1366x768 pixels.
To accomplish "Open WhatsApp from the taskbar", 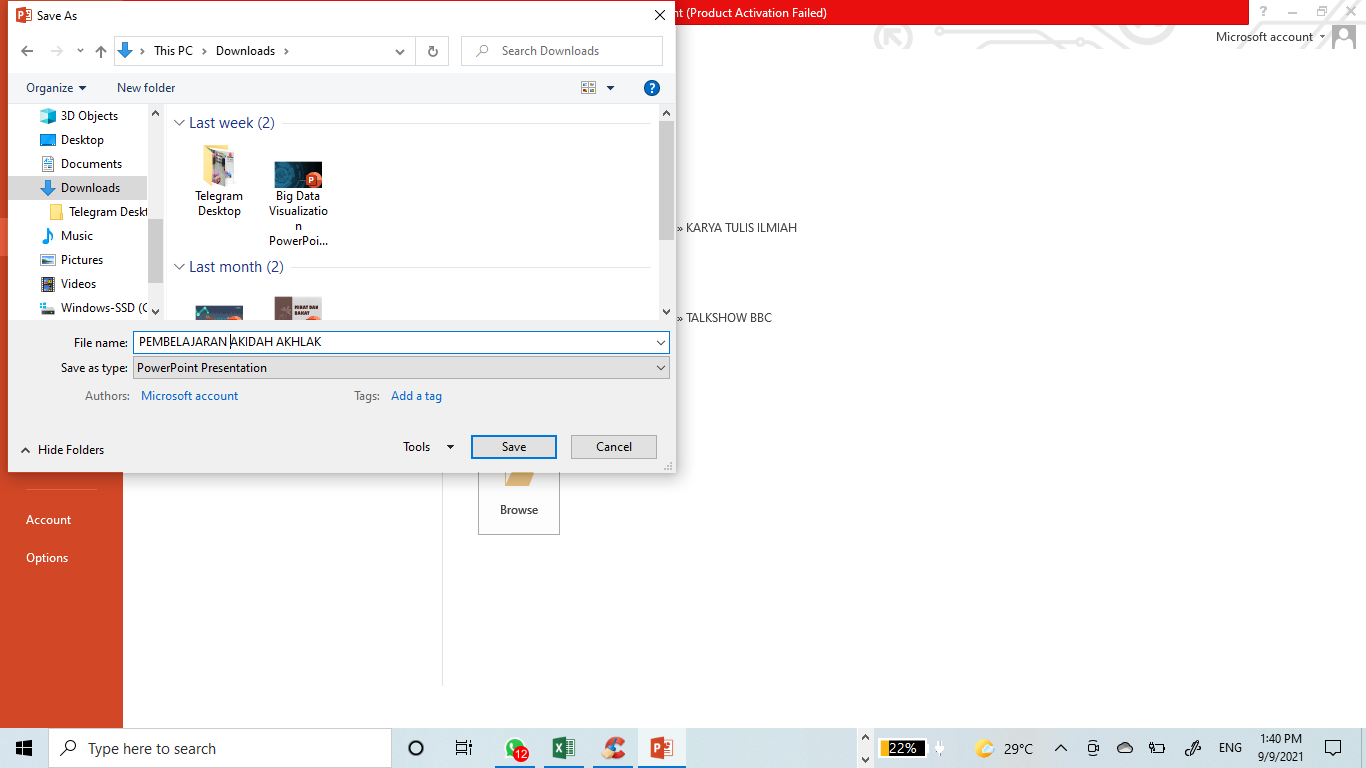I will click(515, 748).
